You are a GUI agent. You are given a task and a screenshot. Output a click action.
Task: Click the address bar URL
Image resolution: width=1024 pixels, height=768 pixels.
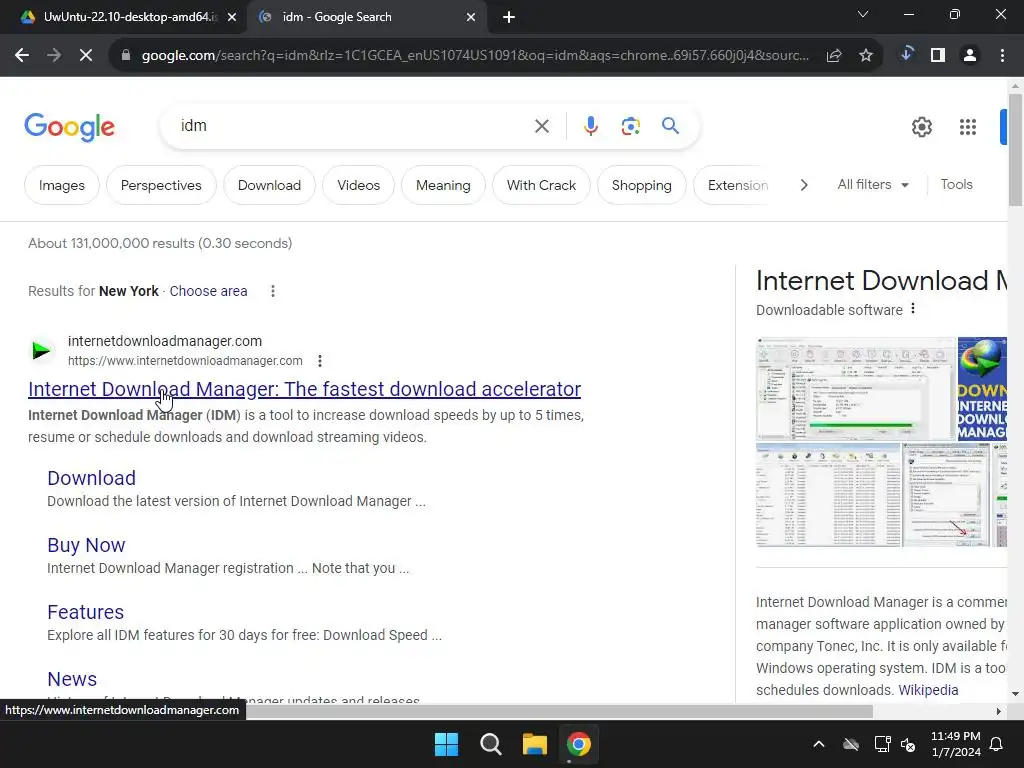pyautogui.click(x=475, y=56)
